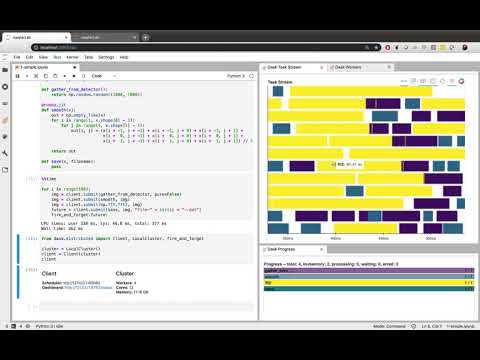Restart the kernel toolbar icon

(83, 76)
